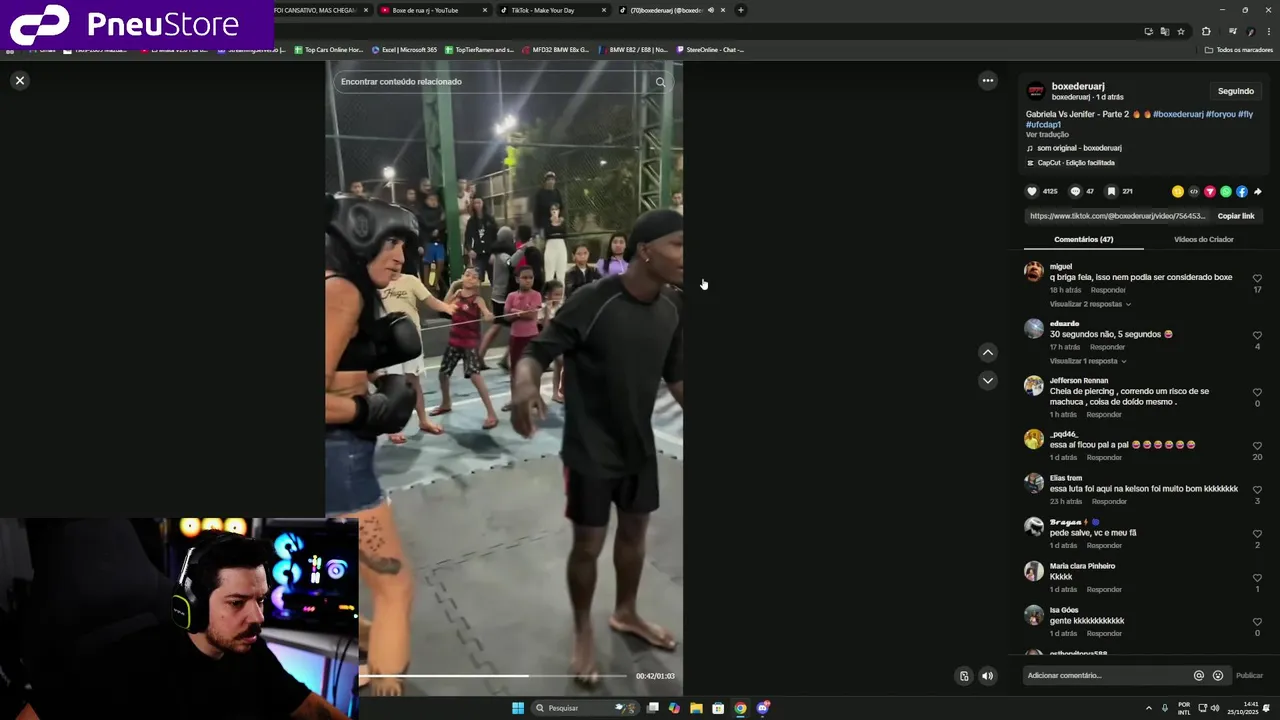1280x720 pixels.
Task: Close the TikTok video viewer with X
Action: point(19,80)
